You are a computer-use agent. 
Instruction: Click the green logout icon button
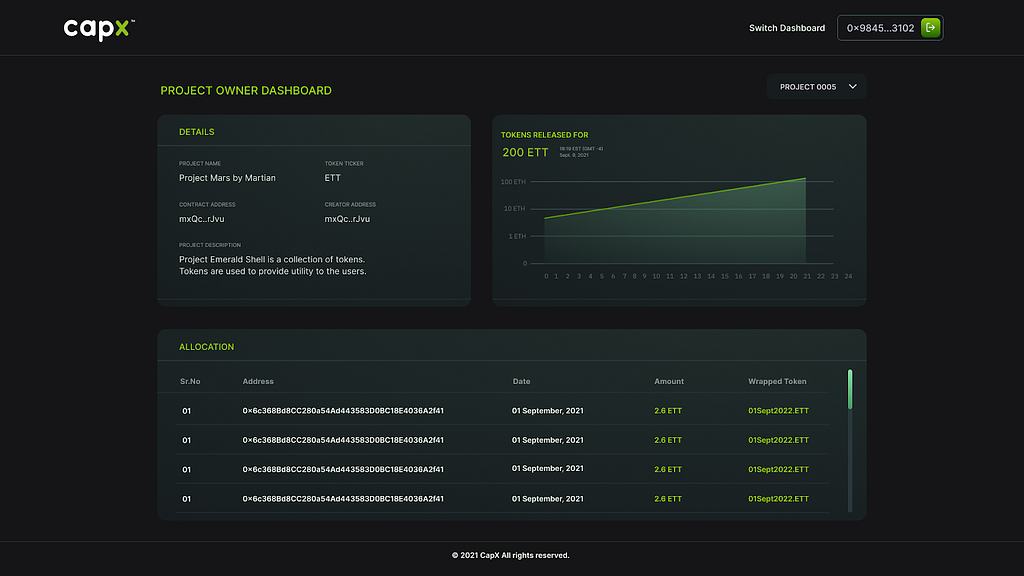[930, 28]
